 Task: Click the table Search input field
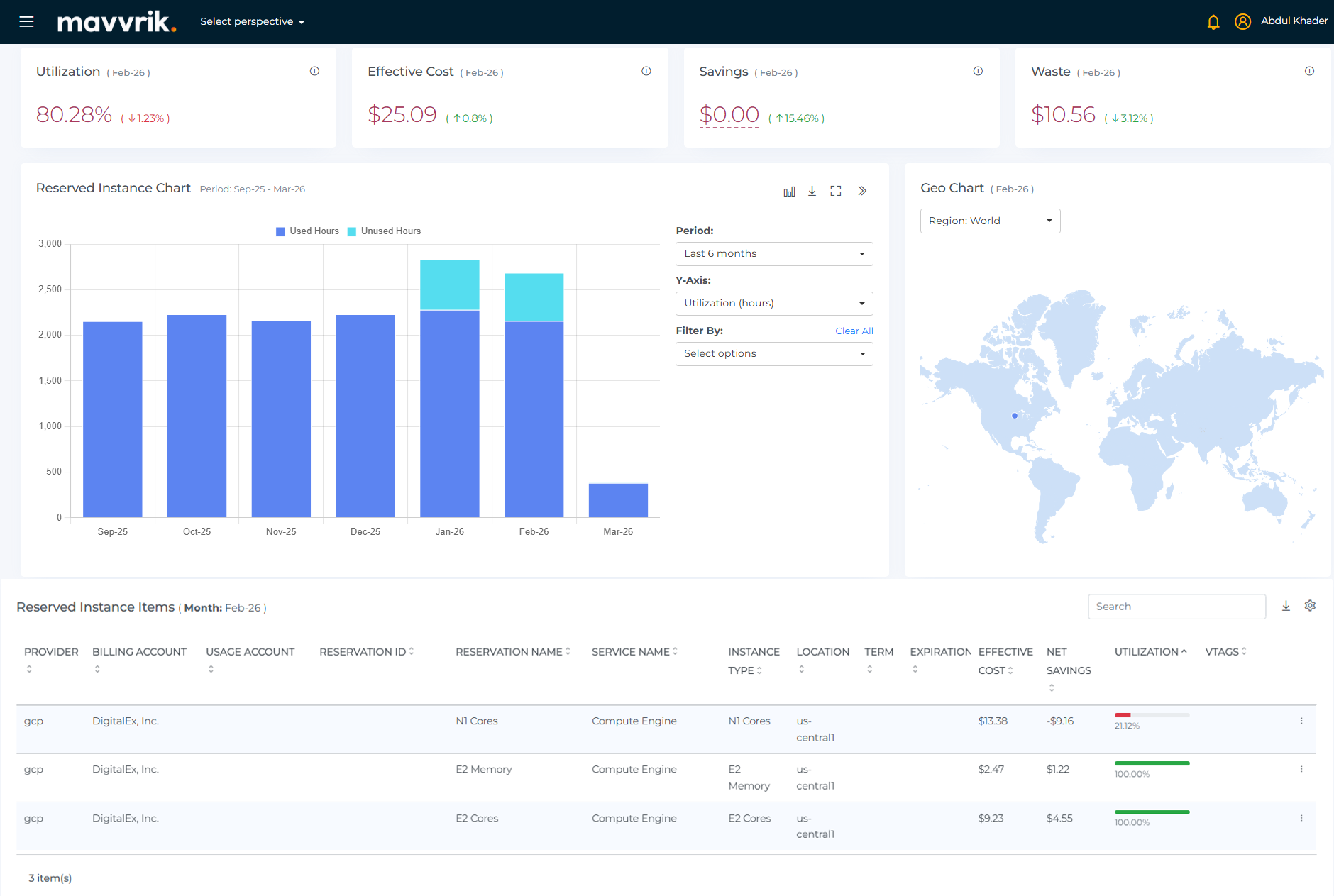[x=1176, y=607]
